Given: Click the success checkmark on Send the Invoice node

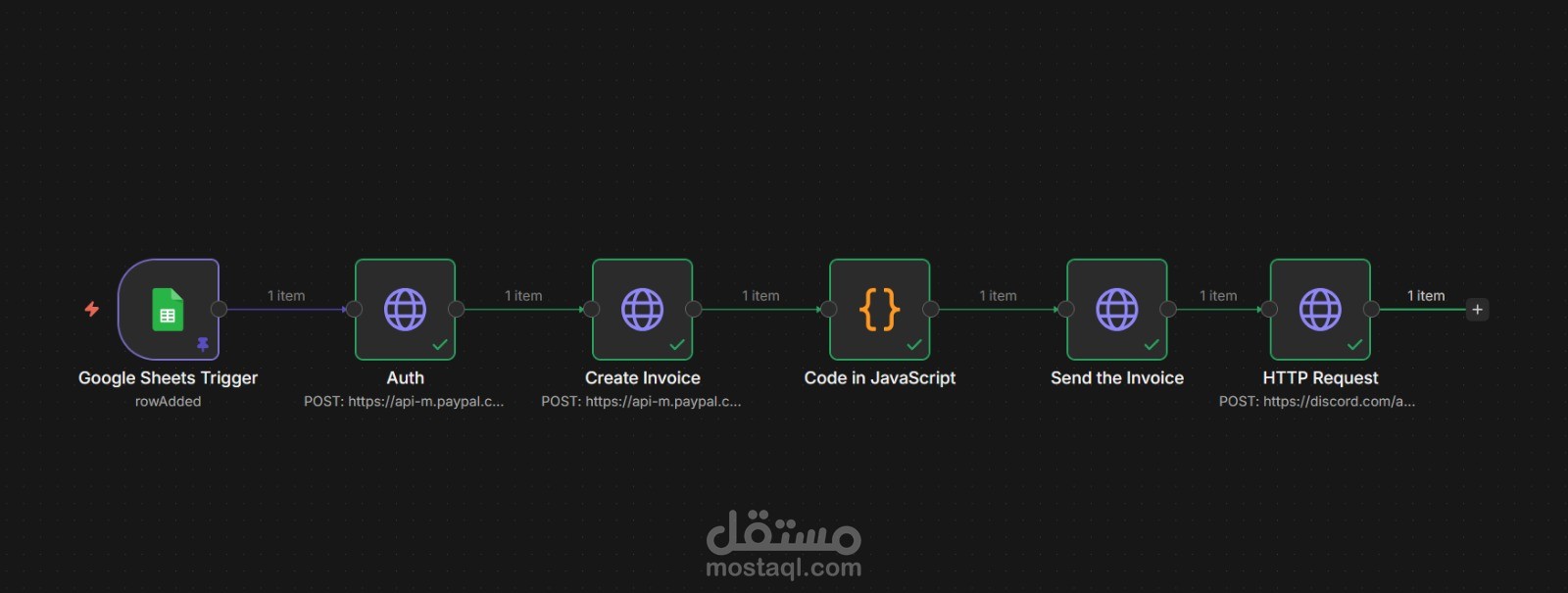Looking at the screenshot, I should point(1151,344).
